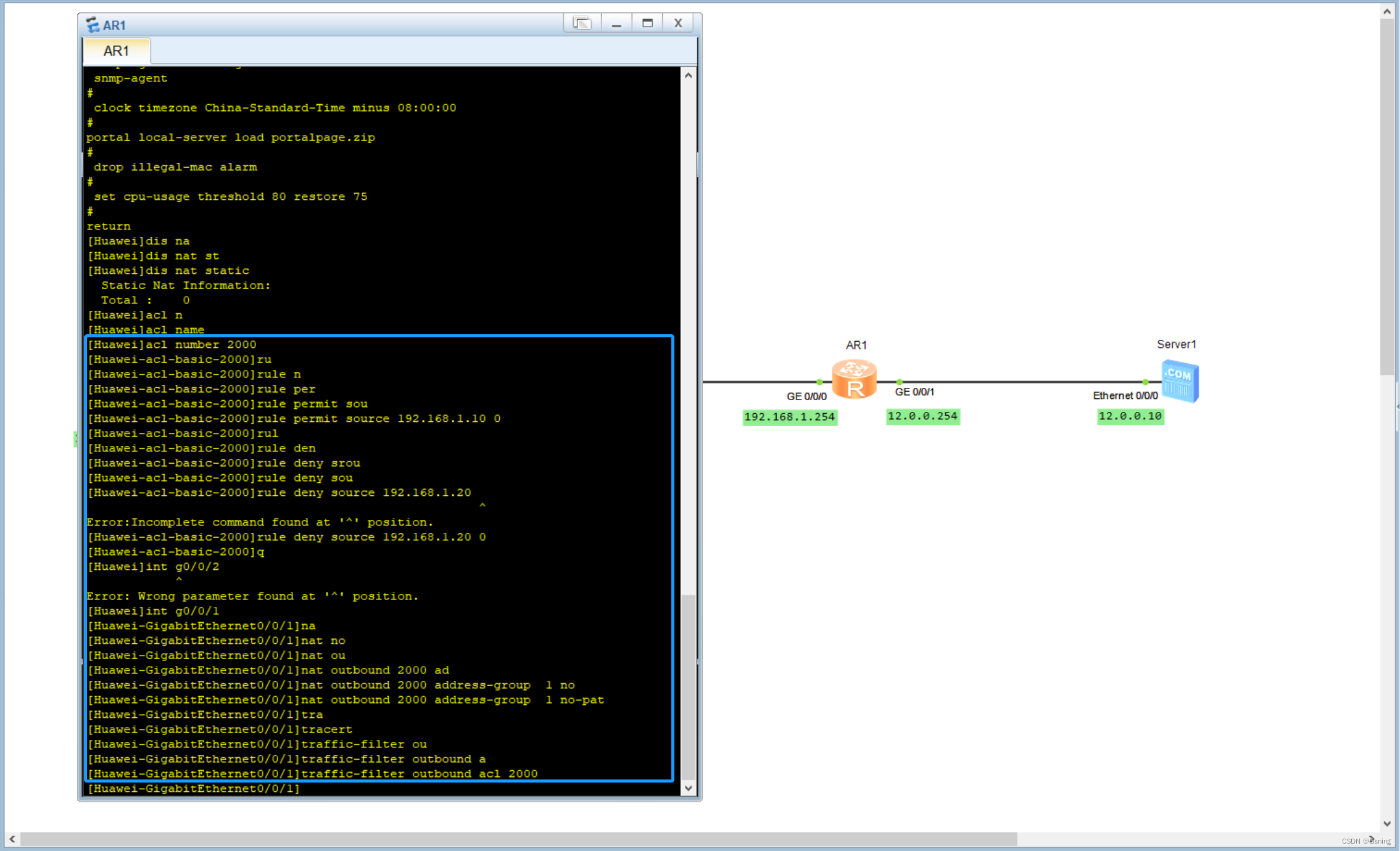
Task: Click the green port dot at GE 0/0/0
Action: (x=819, y=382)
